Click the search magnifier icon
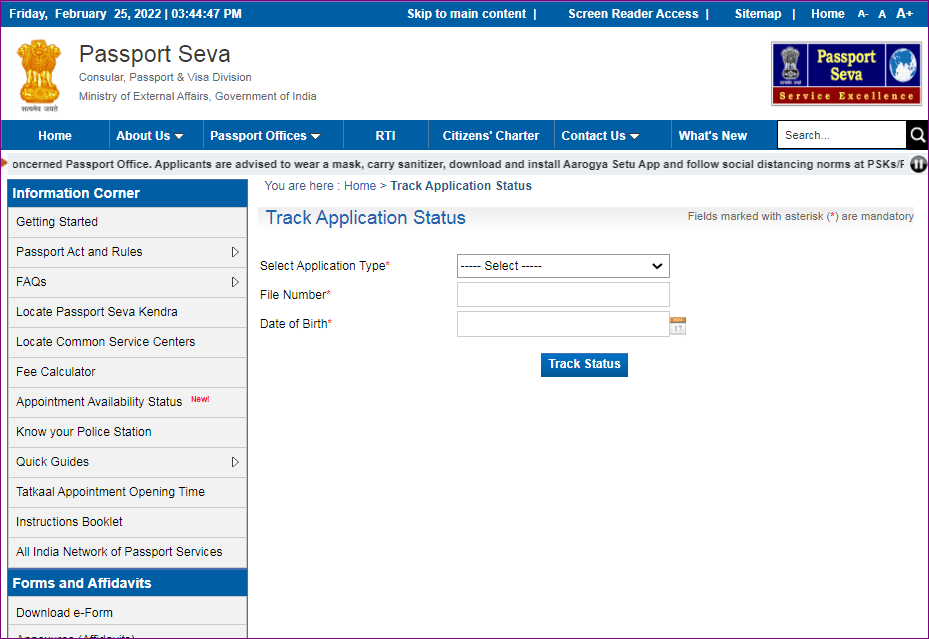929x639 pixels. pyautogui.click(x=917, y=135)
